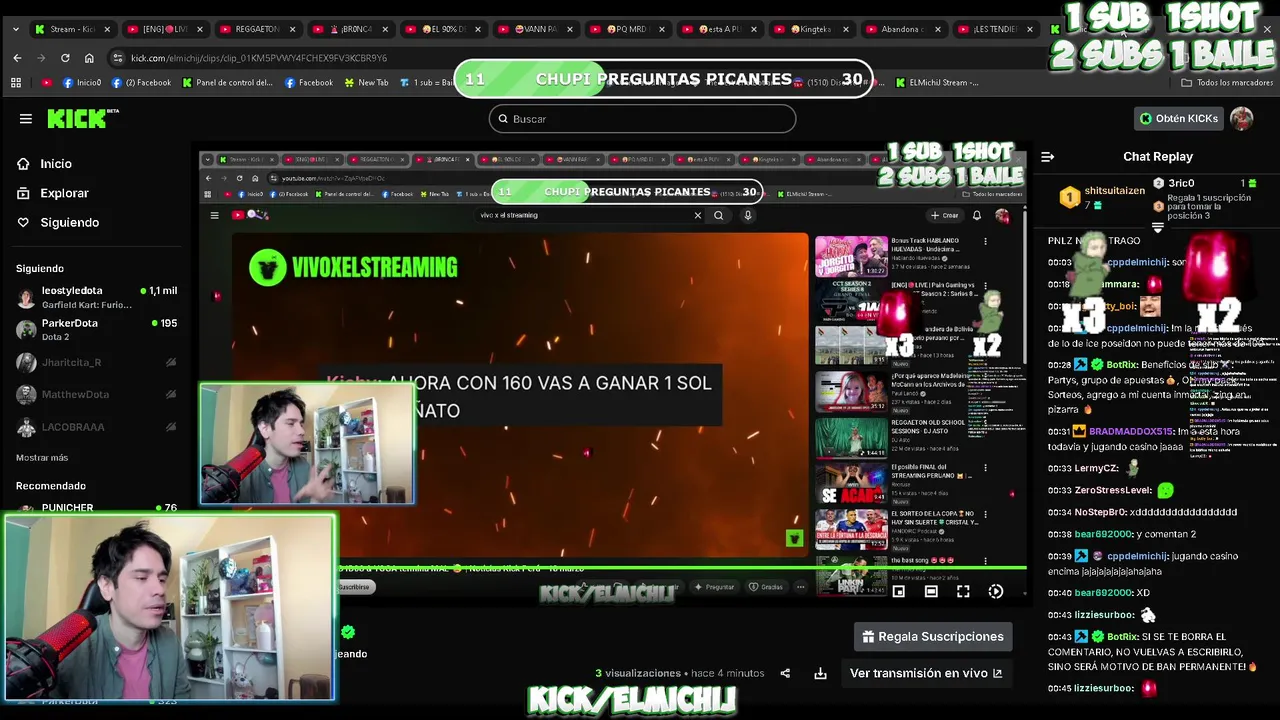Open the Kick sidebar hamburger menu
The image size is (1280, 720).
point(26,119)
